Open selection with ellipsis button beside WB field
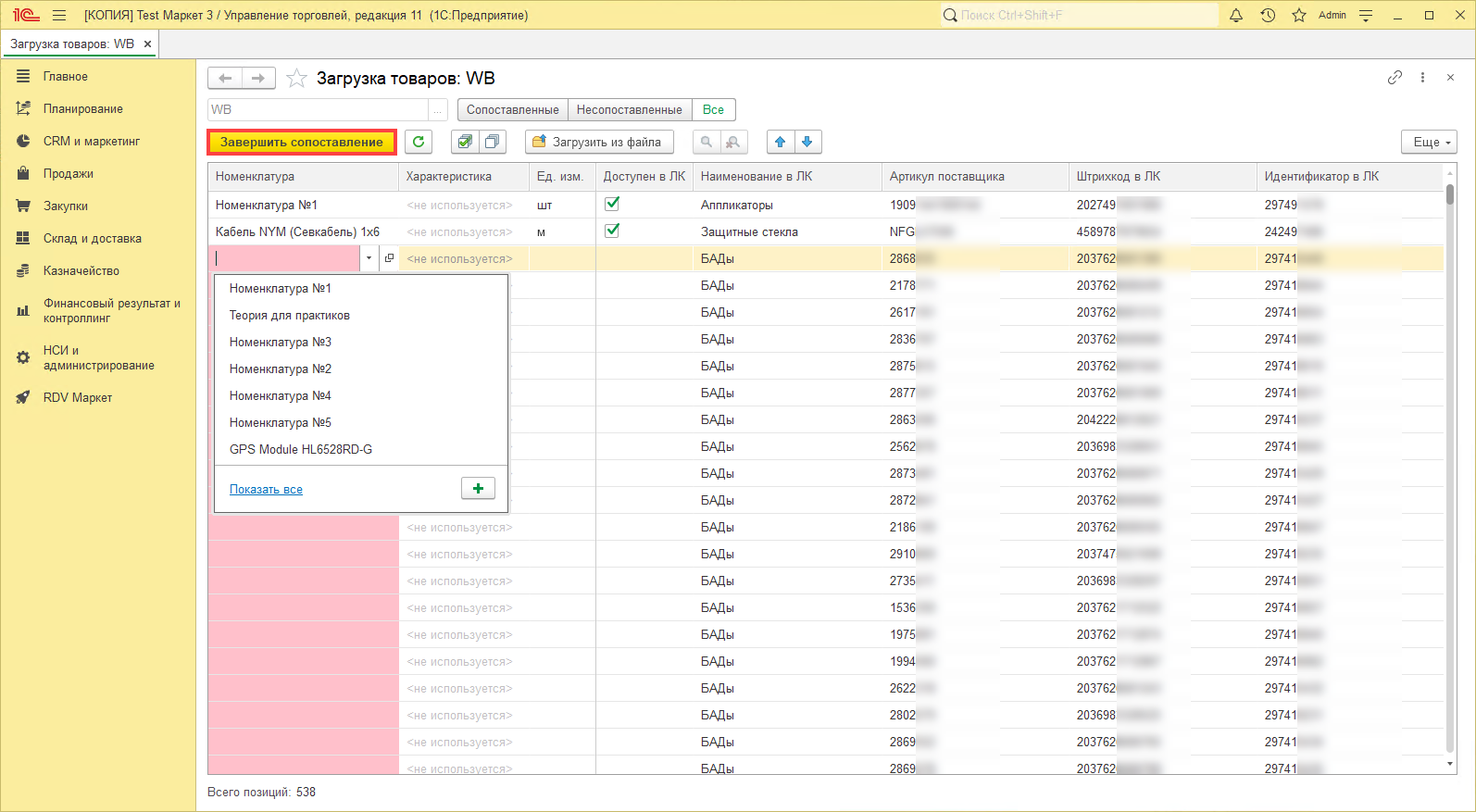1476x812 pixels. (438, 109)
